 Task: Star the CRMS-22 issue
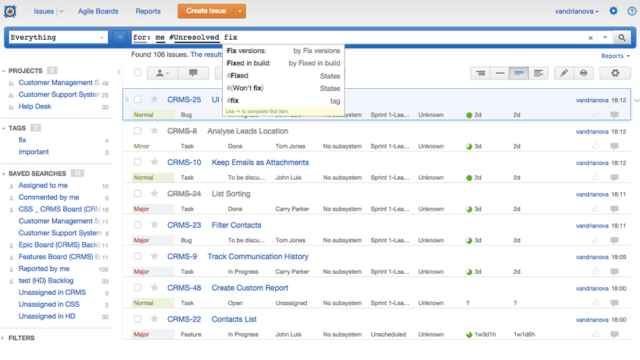tap(154, 319)
